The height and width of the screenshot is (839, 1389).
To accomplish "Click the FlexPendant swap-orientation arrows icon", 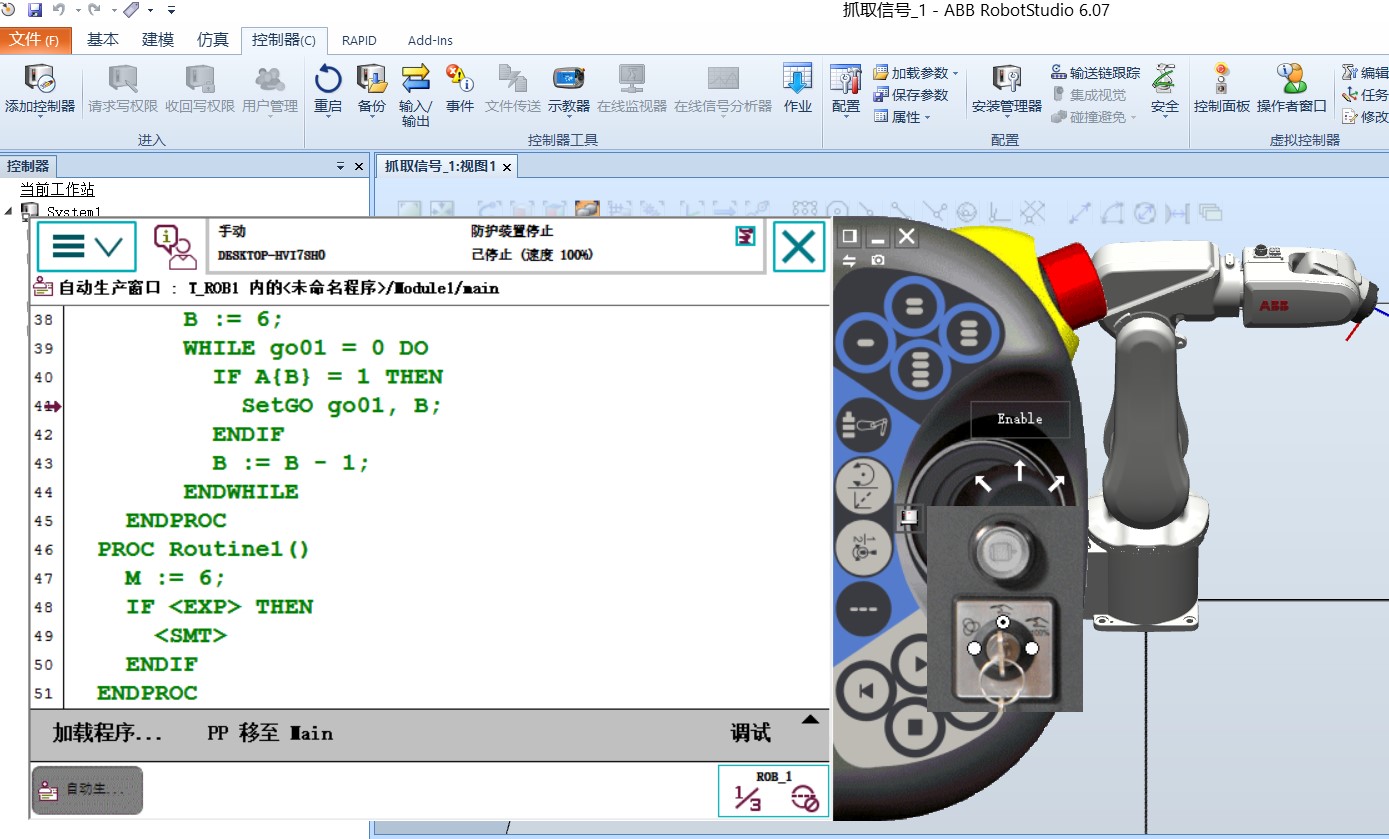I will point(849,260).
